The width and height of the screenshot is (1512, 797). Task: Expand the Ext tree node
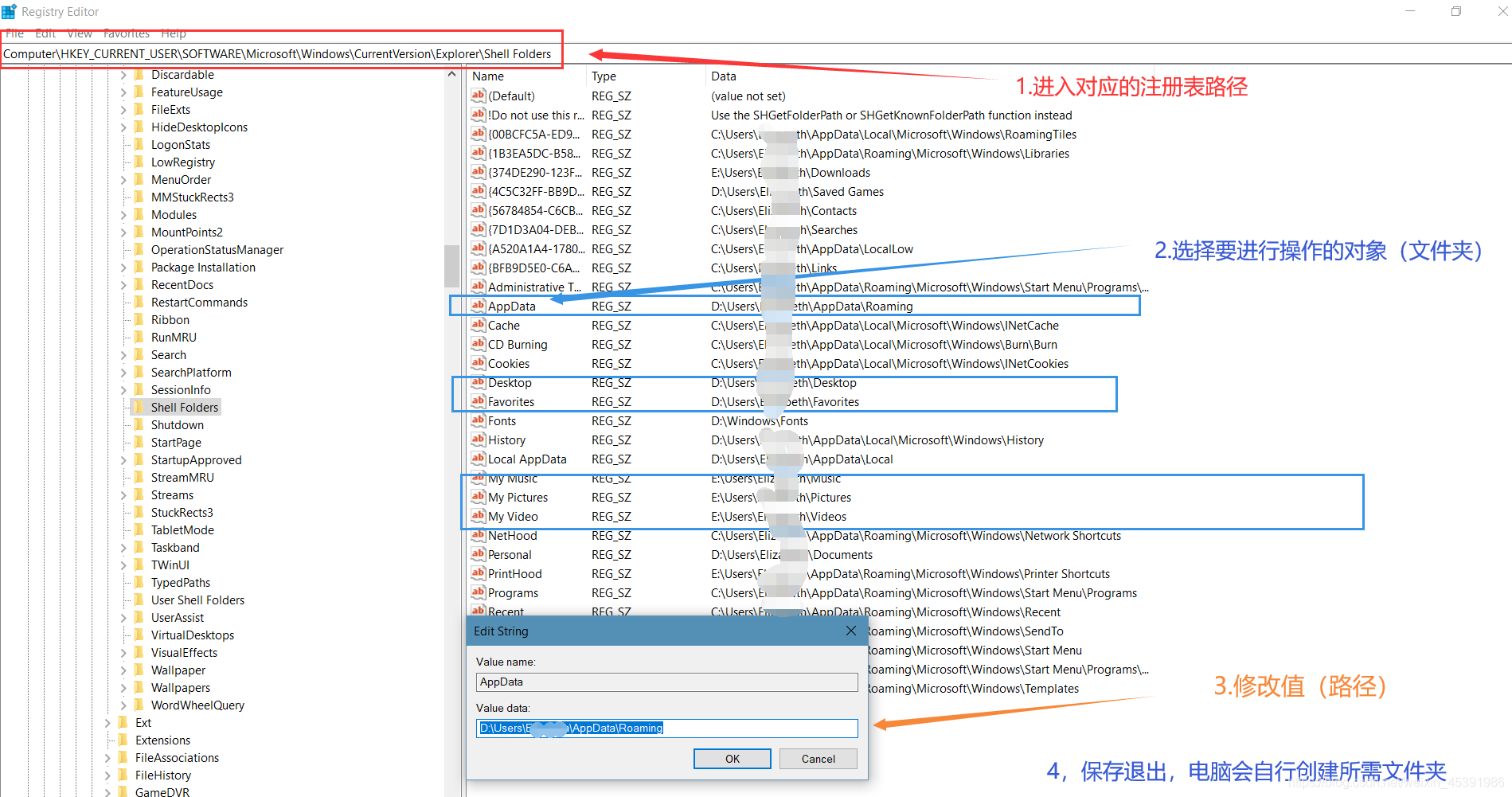pos(107,723)
